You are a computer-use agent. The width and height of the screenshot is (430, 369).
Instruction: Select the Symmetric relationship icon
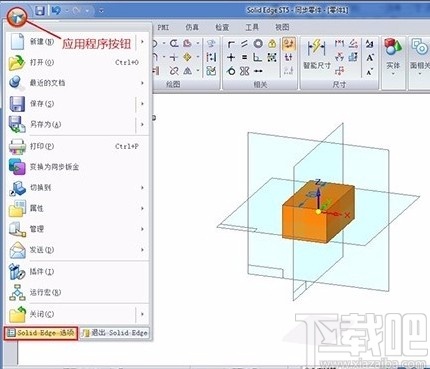(x=244, y=71)
